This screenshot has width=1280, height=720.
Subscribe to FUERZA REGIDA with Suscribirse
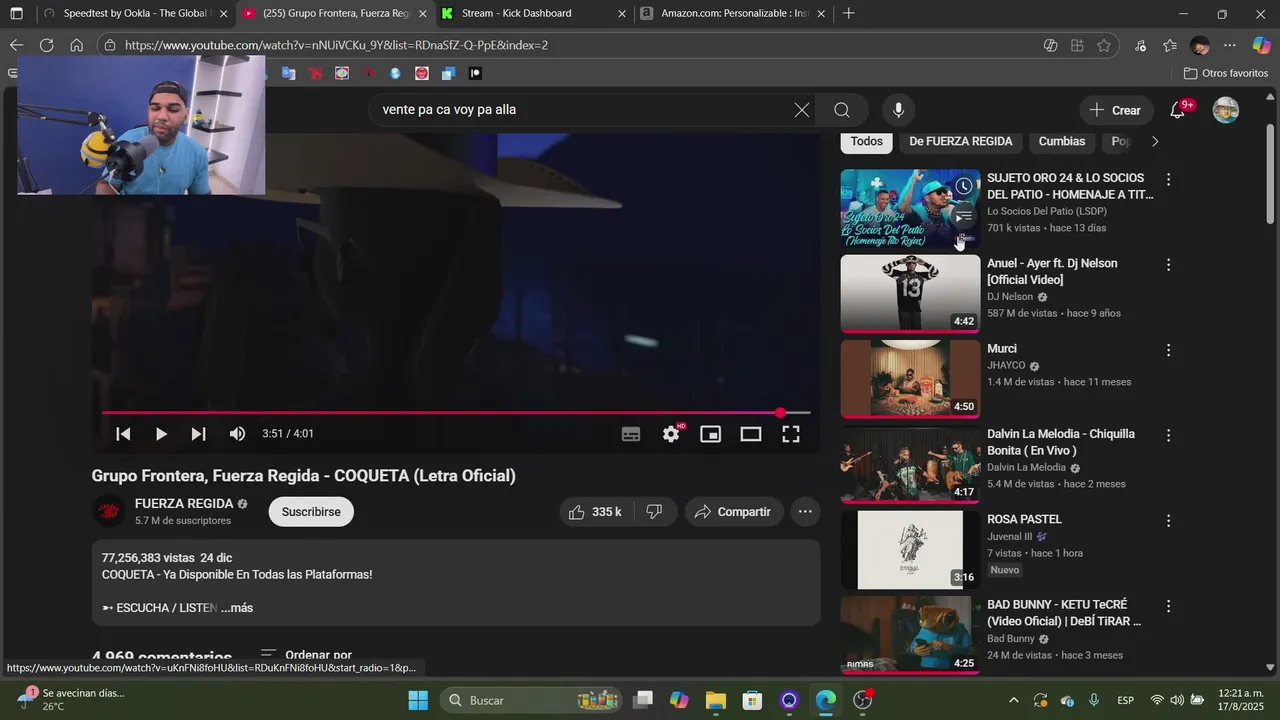[311, 512]
